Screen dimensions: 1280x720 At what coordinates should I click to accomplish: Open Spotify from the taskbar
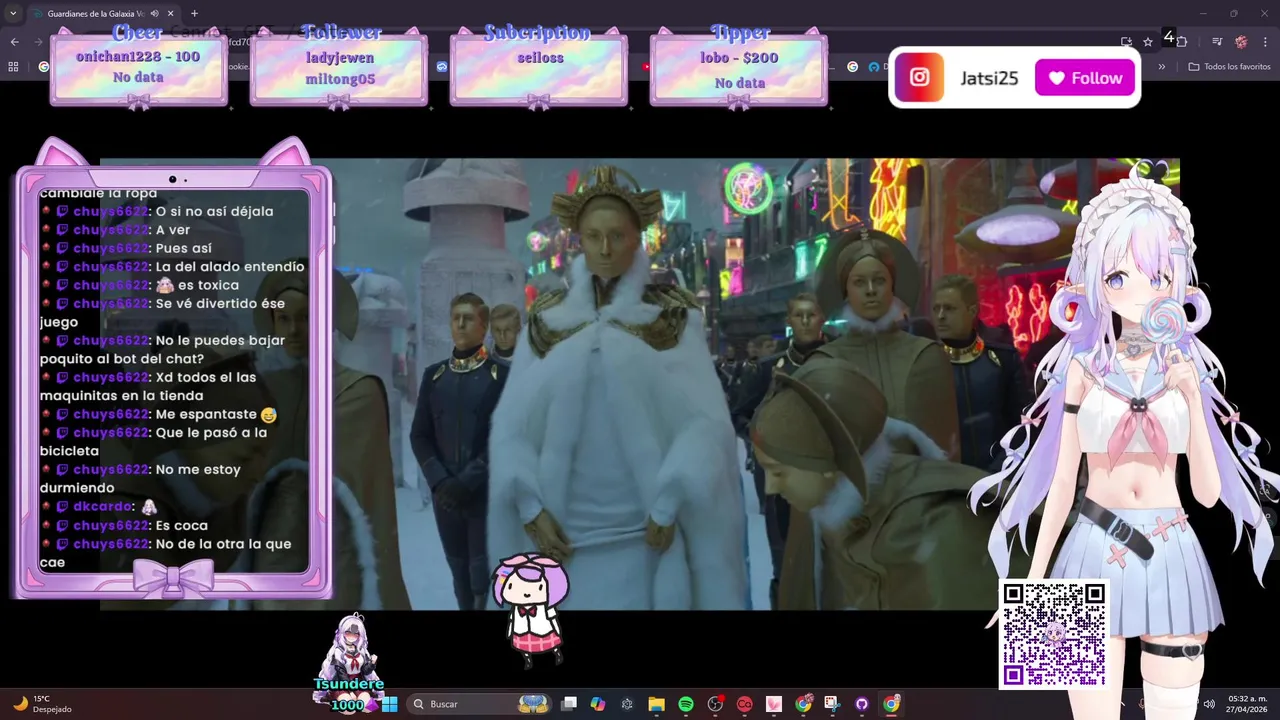point(686,704)
